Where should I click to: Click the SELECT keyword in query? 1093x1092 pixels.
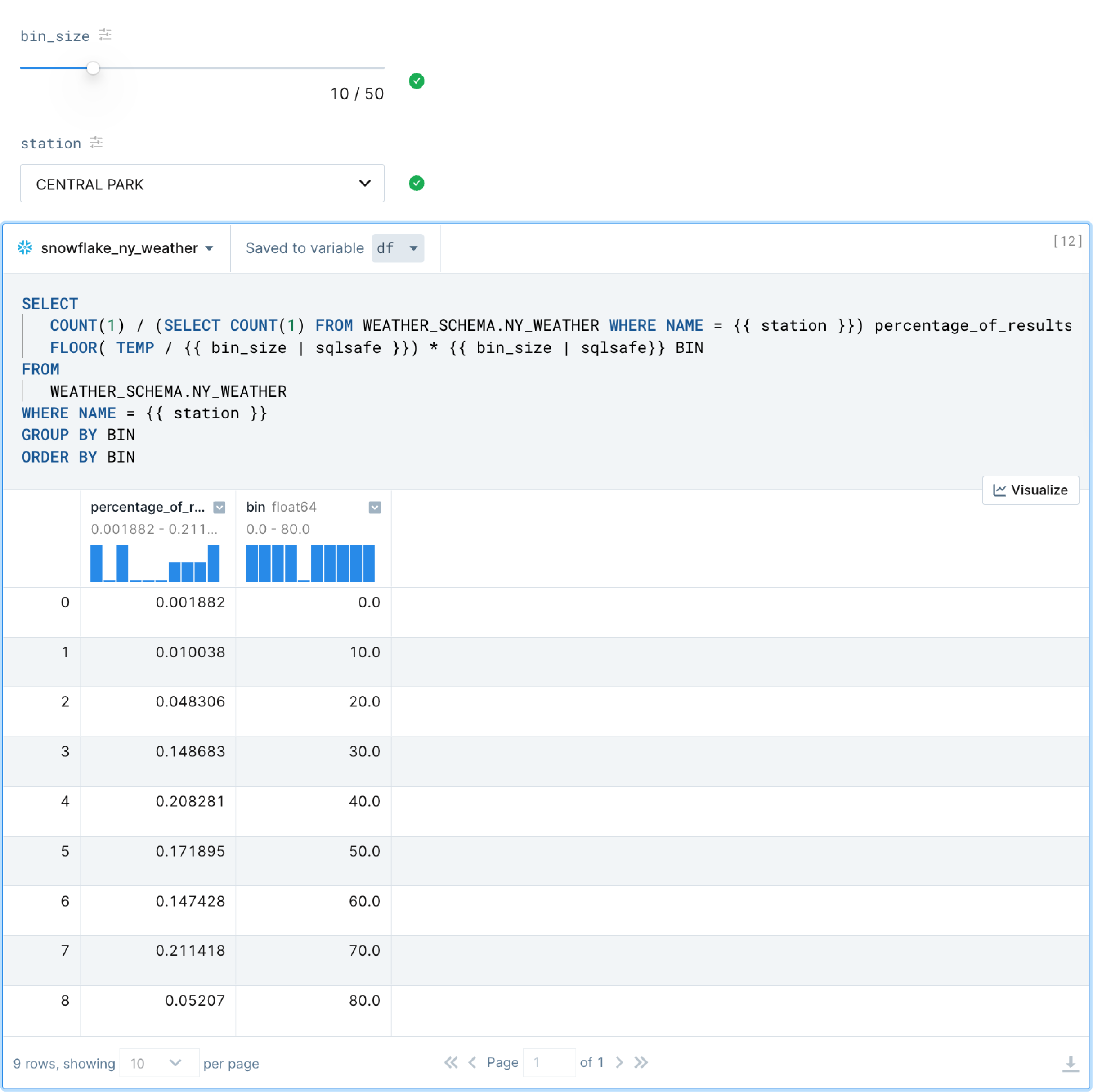click(x=50, y=304)
